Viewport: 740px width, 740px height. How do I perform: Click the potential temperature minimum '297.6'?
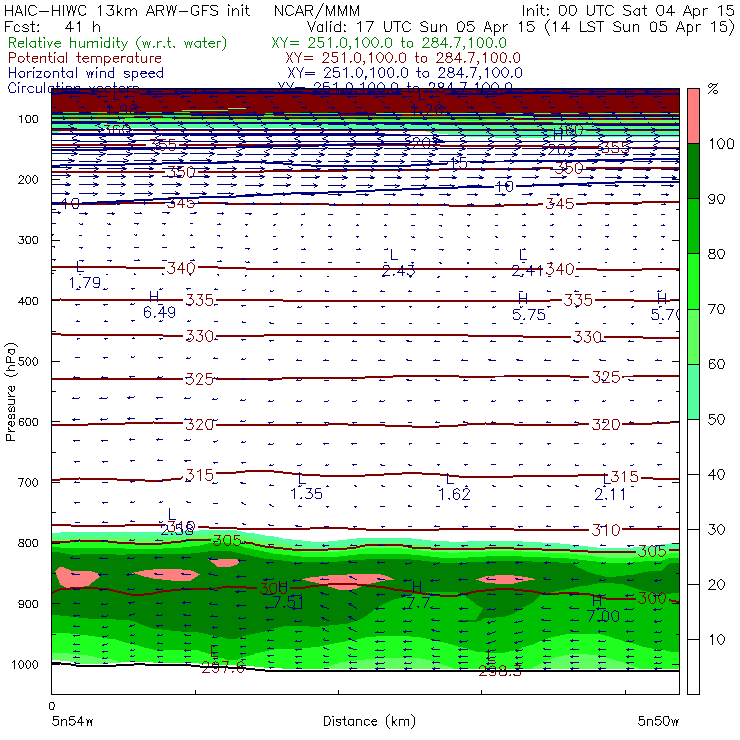(223, 667)
